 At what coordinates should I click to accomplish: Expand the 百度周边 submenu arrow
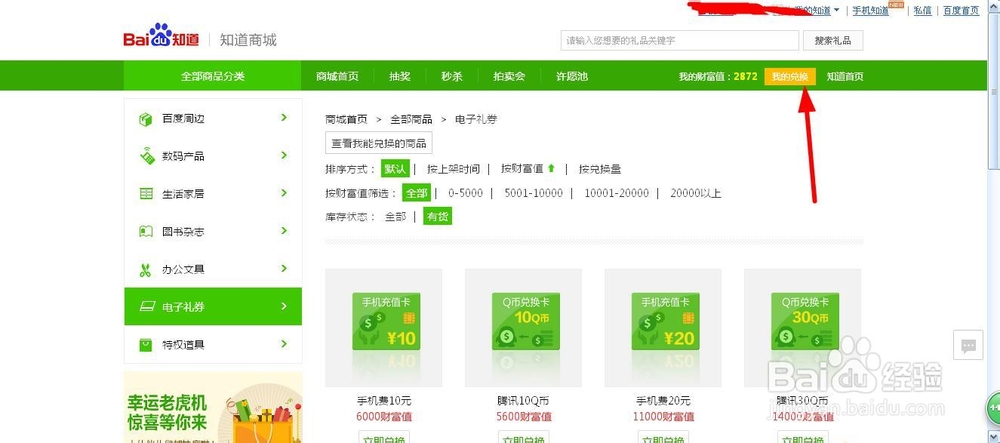coord(284,118)
